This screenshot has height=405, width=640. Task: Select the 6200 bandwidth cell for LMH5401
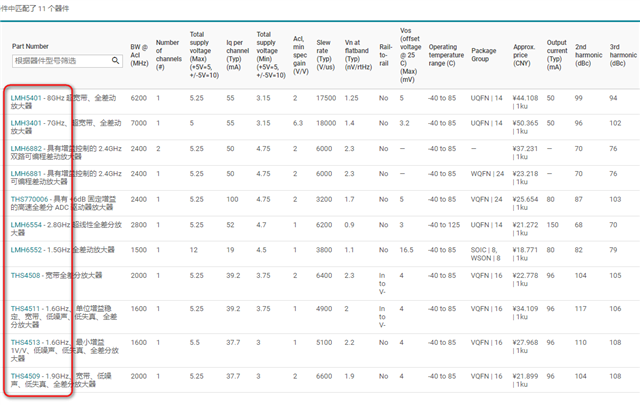pyautogui.click(x=139, y=98)
